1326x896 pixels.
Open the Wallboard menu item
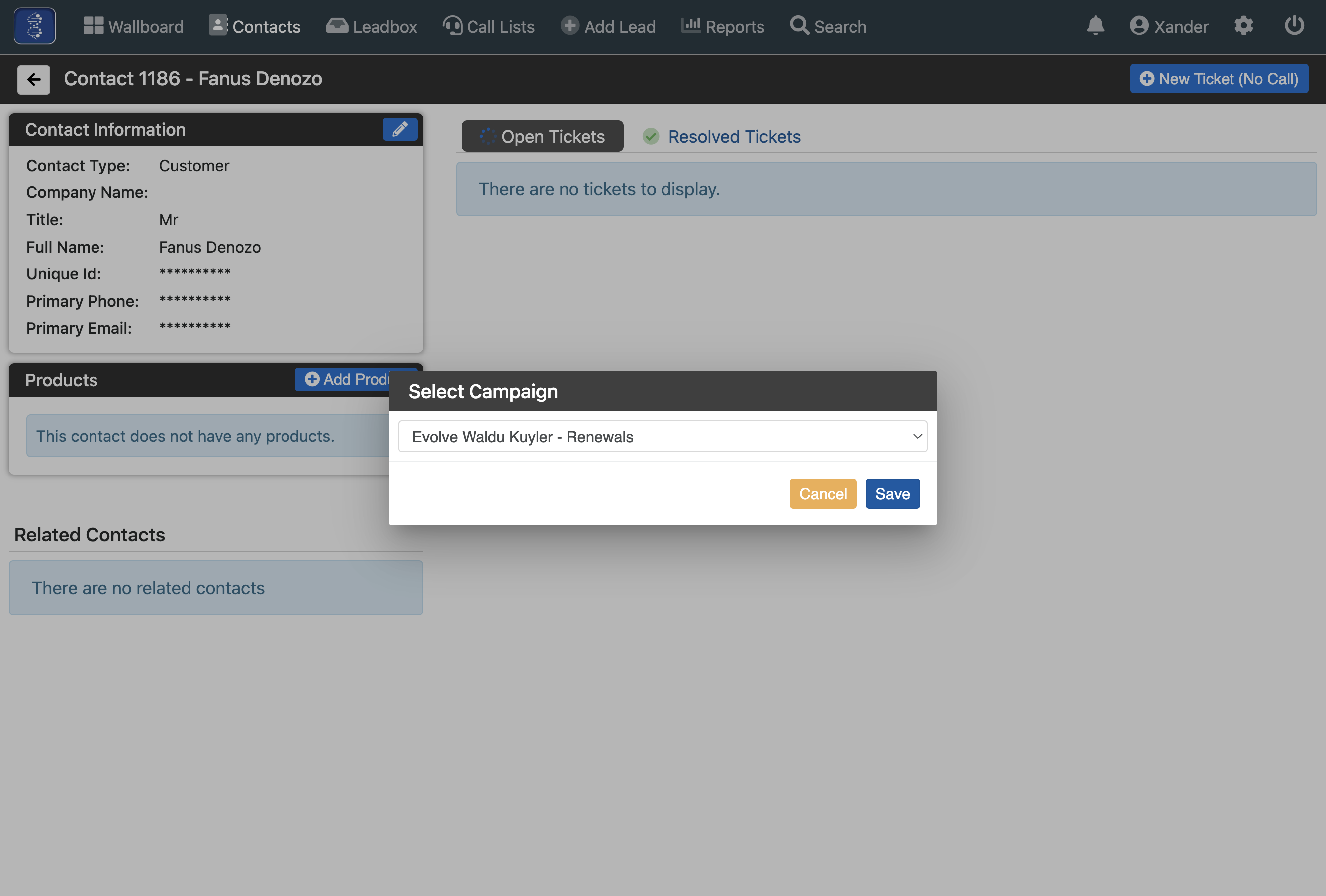tap(133, 26)
